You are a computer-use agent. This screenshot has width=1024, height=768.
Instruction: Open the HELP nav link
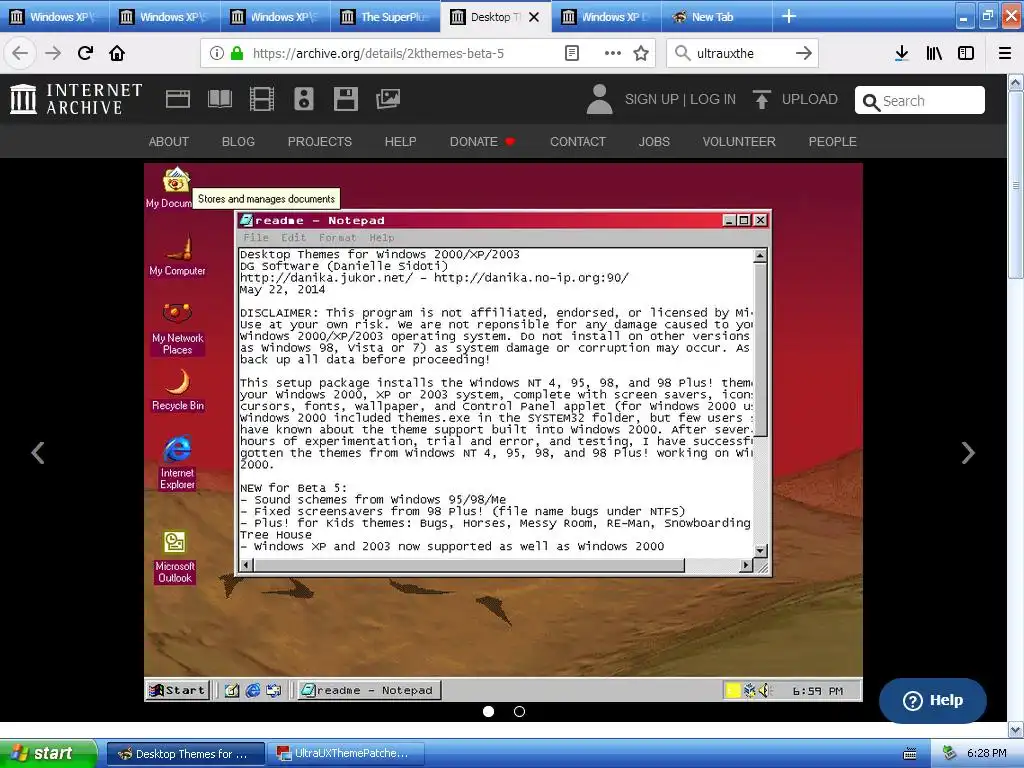coord(400,142)
